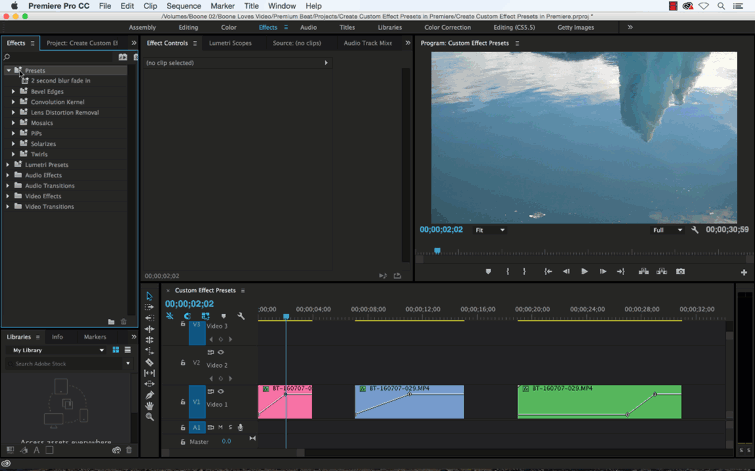Mute audio track A1
Screen dimensions: 755x471
(x=221, y=427)
